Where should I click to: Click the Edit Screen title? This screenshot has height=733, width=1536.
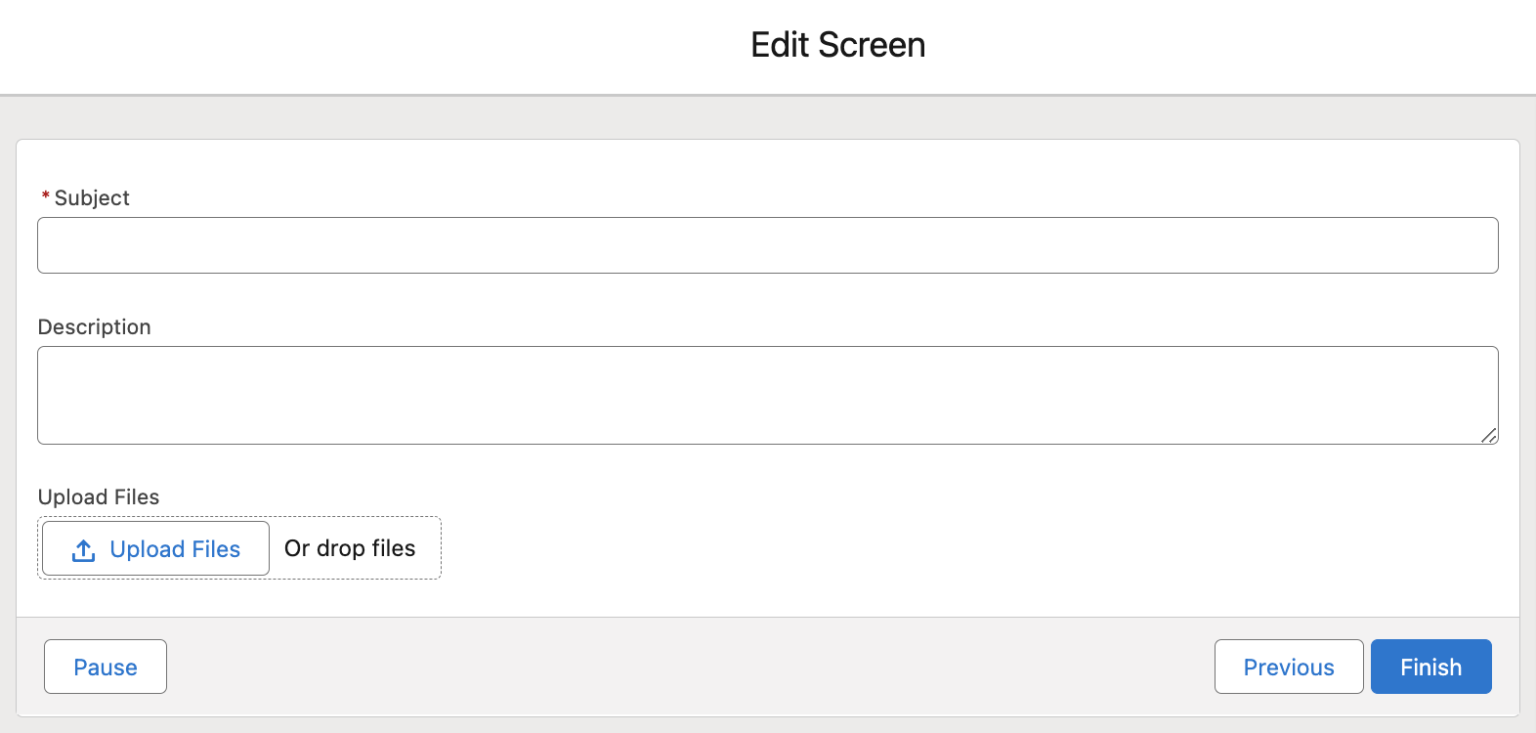pyautogui.click(x=837, y=45)
